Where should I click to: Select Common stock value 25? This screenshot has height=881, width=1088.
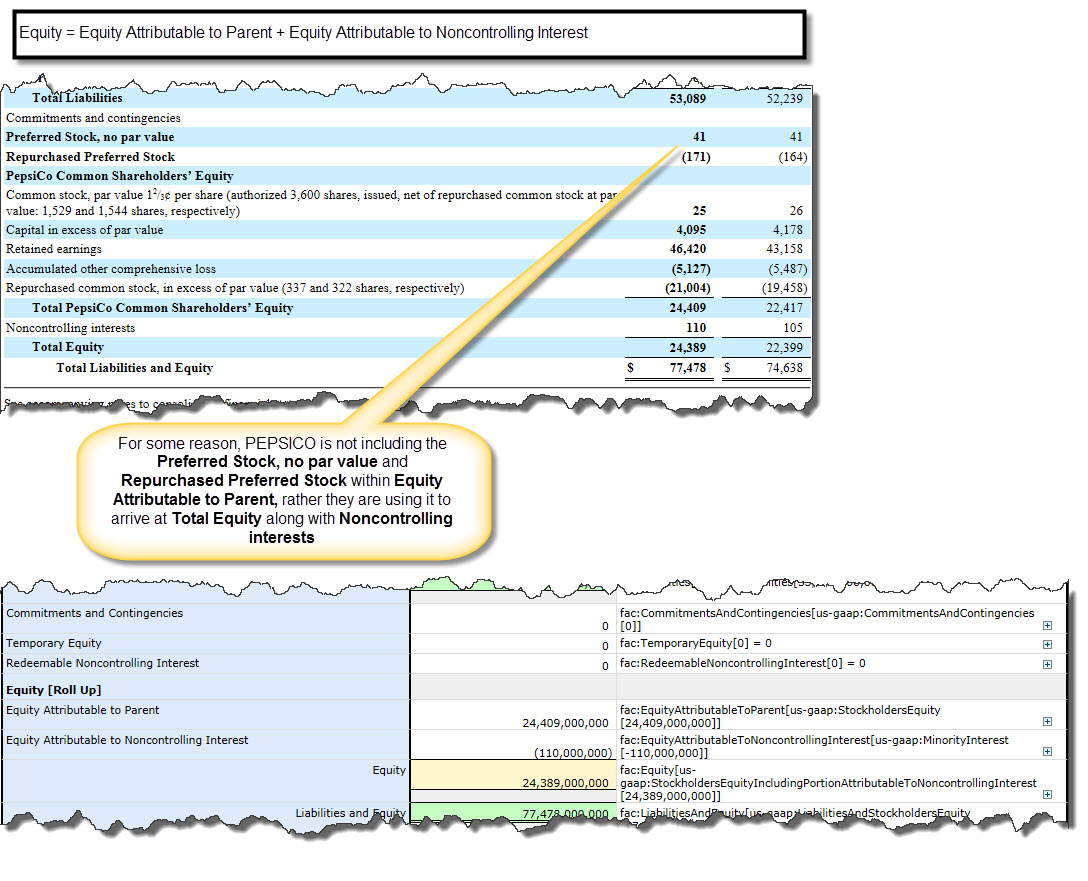click(x=699, y=210)
